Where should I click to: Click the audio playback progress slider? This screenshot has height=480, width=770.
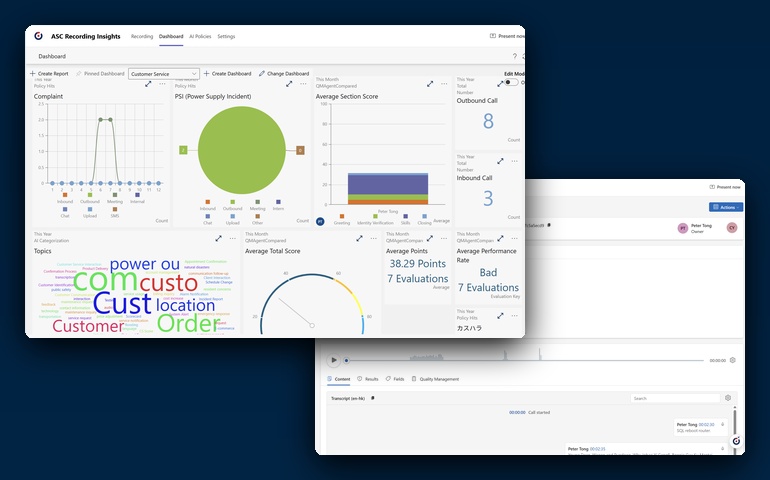pos(525,361)
